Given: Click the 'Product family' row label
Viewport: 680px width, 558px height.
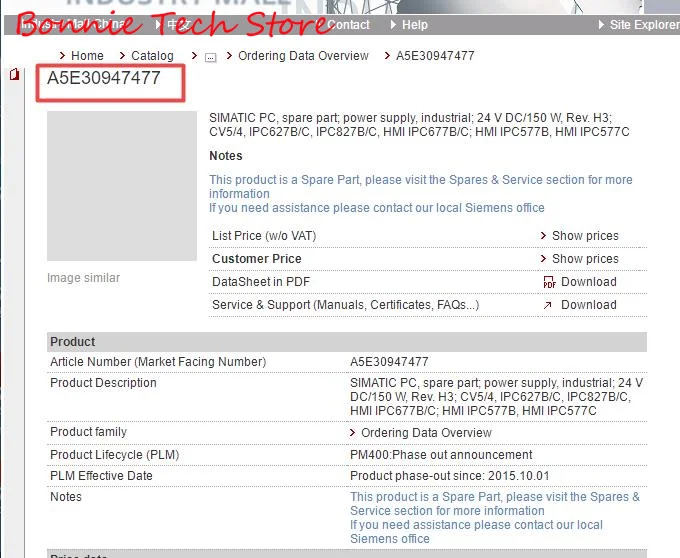Looking at the screenshot, I should [x=88, y=431].
